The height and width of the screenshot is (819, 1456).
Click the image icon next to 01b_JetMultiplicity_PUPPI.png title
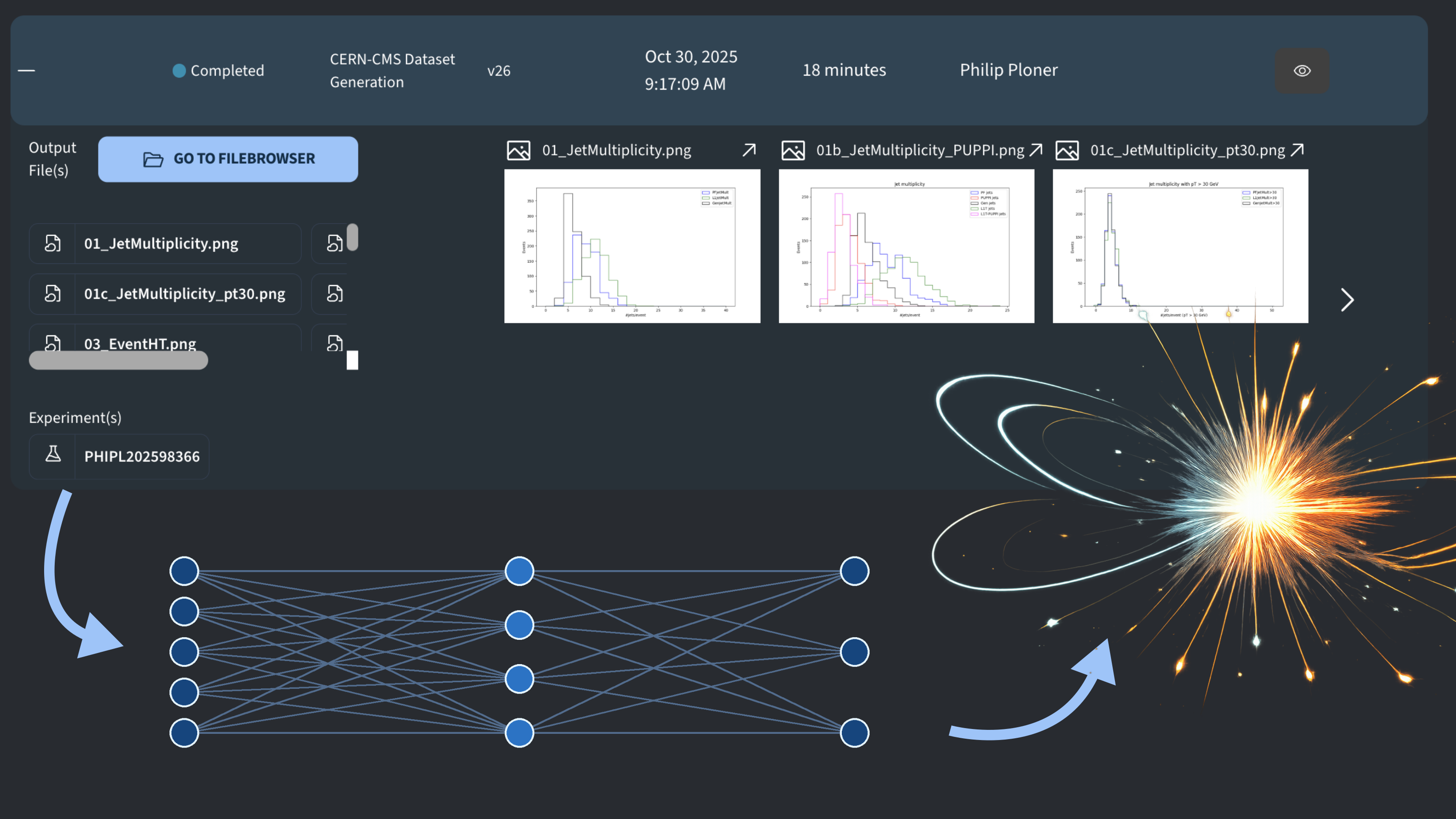pyautogui.click(x=793, y=150)
